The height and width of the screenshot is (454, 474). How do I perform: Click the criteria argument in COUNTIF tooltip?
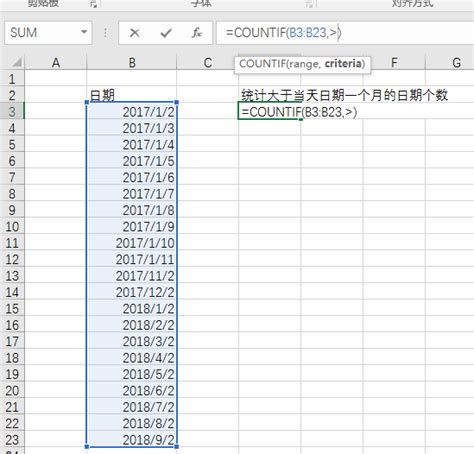click(343, 63)
